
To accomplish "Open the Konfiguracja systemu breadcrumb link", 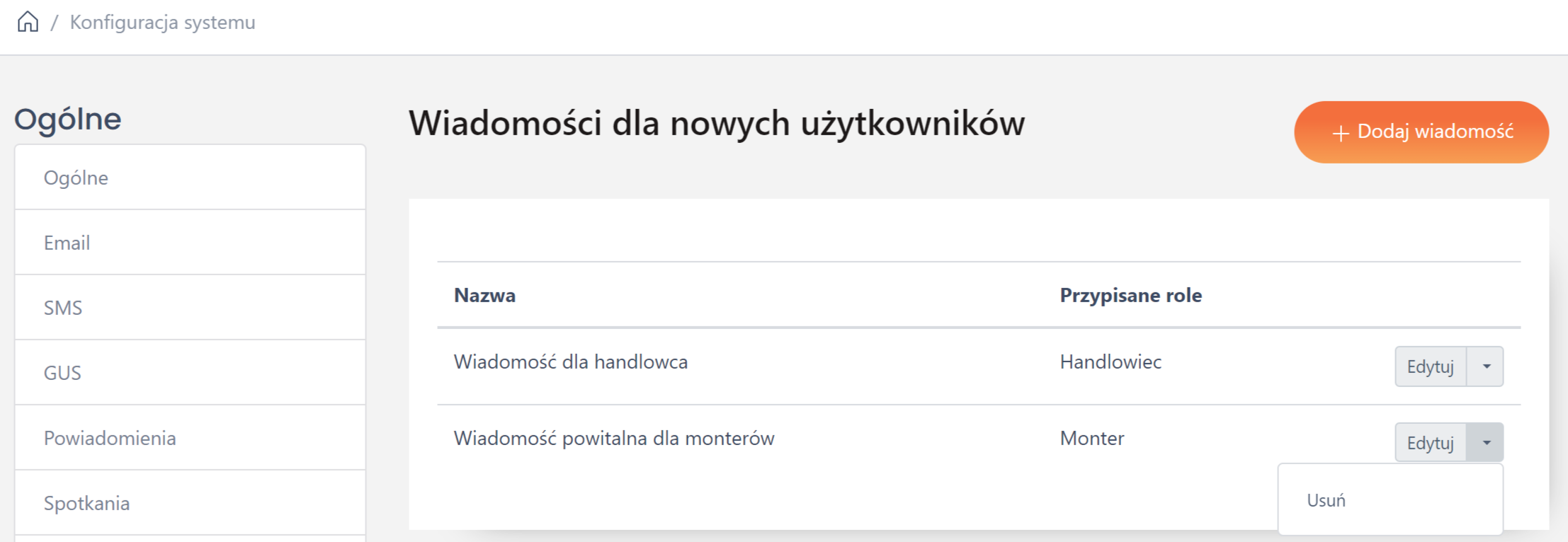I will coord(162,23).
